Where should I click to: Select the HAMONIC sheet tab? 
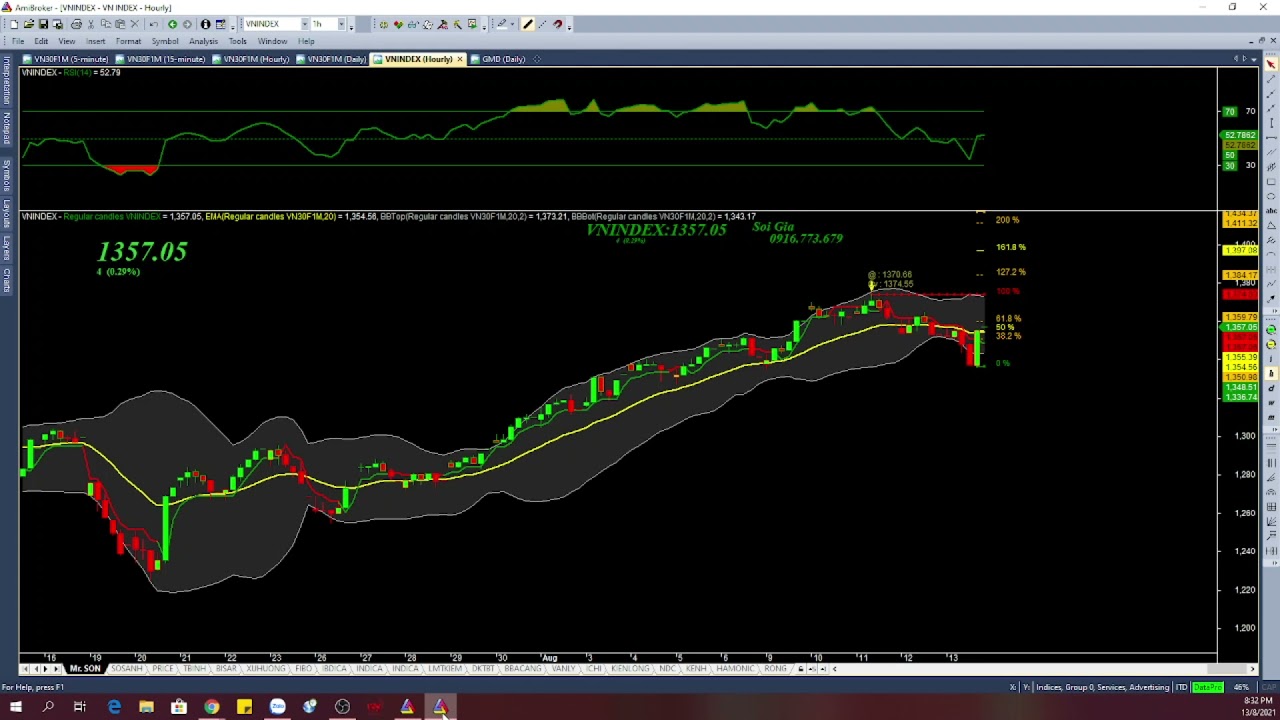pos(735,668)
